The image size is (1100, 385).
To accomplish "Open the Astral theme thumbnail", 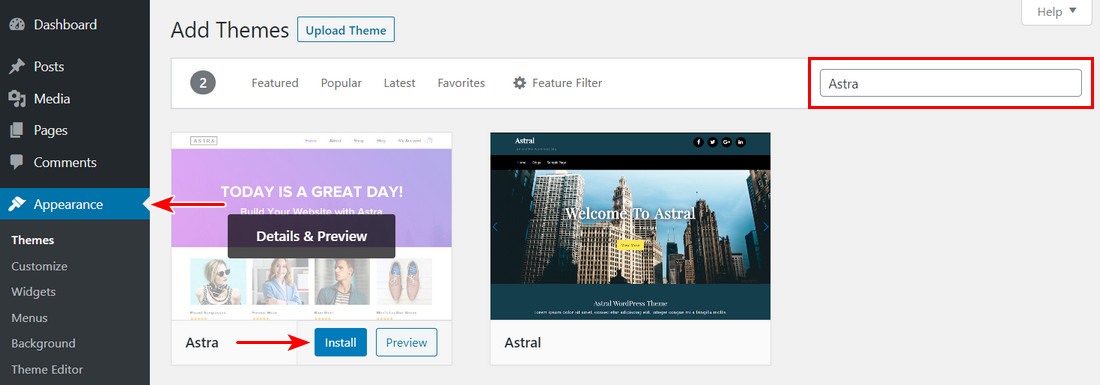I will click(x=630, y=226).
